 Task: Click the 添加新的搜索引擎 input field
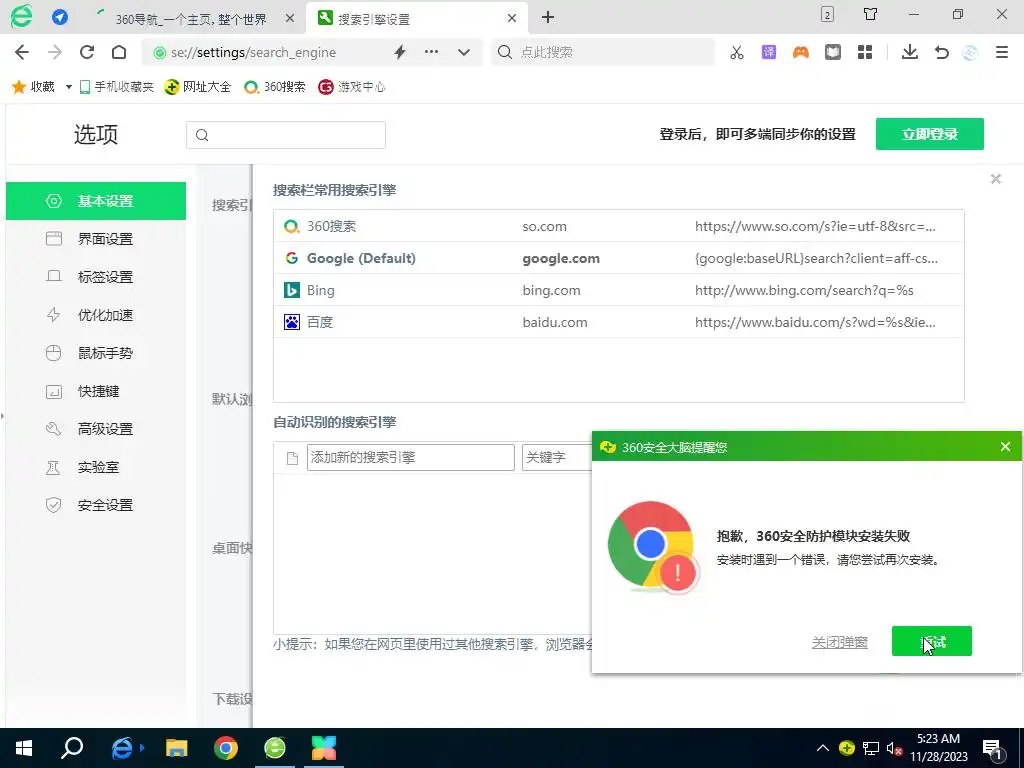tap(411, 457)
